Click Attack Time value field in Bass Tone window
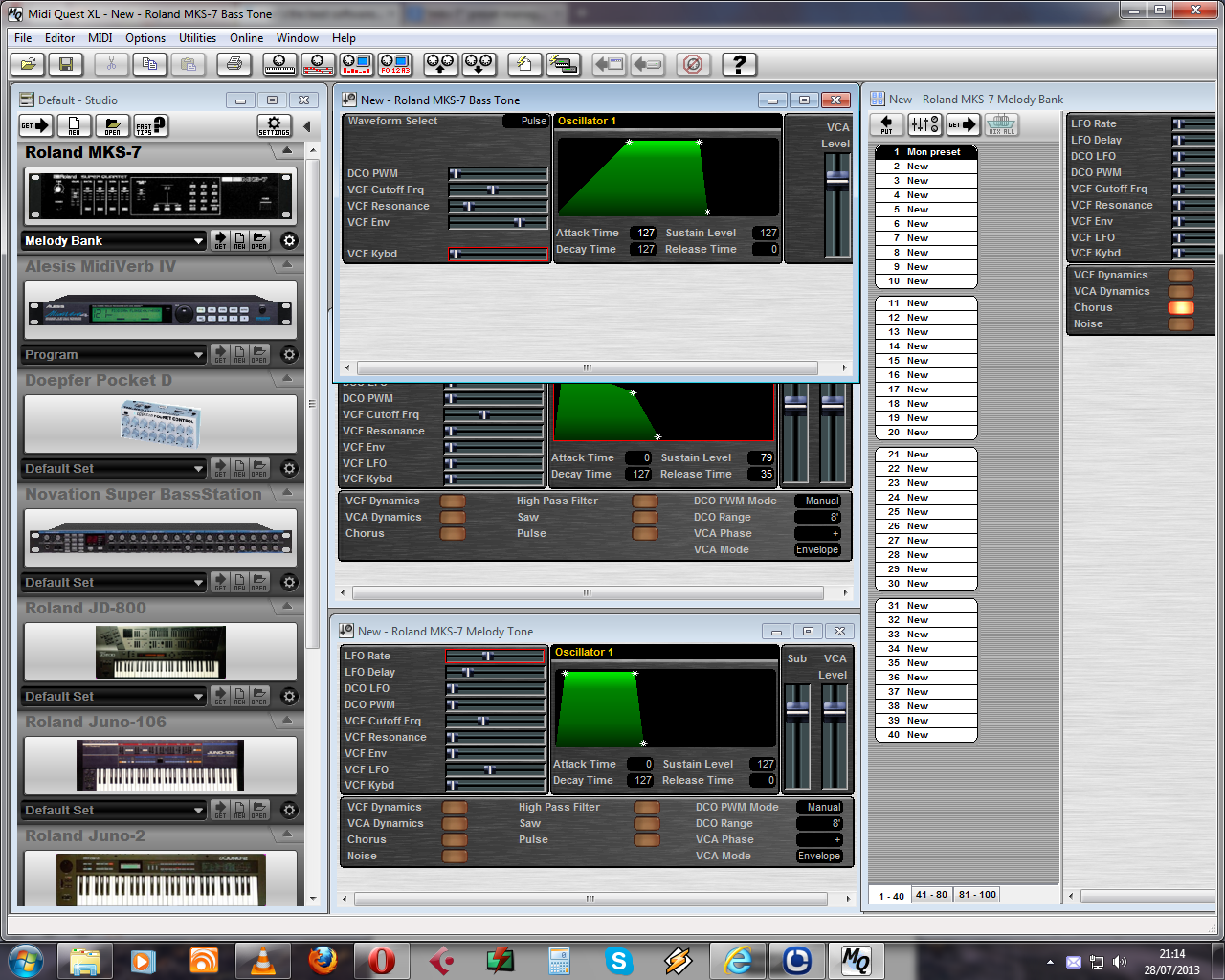 pos(642,233)
